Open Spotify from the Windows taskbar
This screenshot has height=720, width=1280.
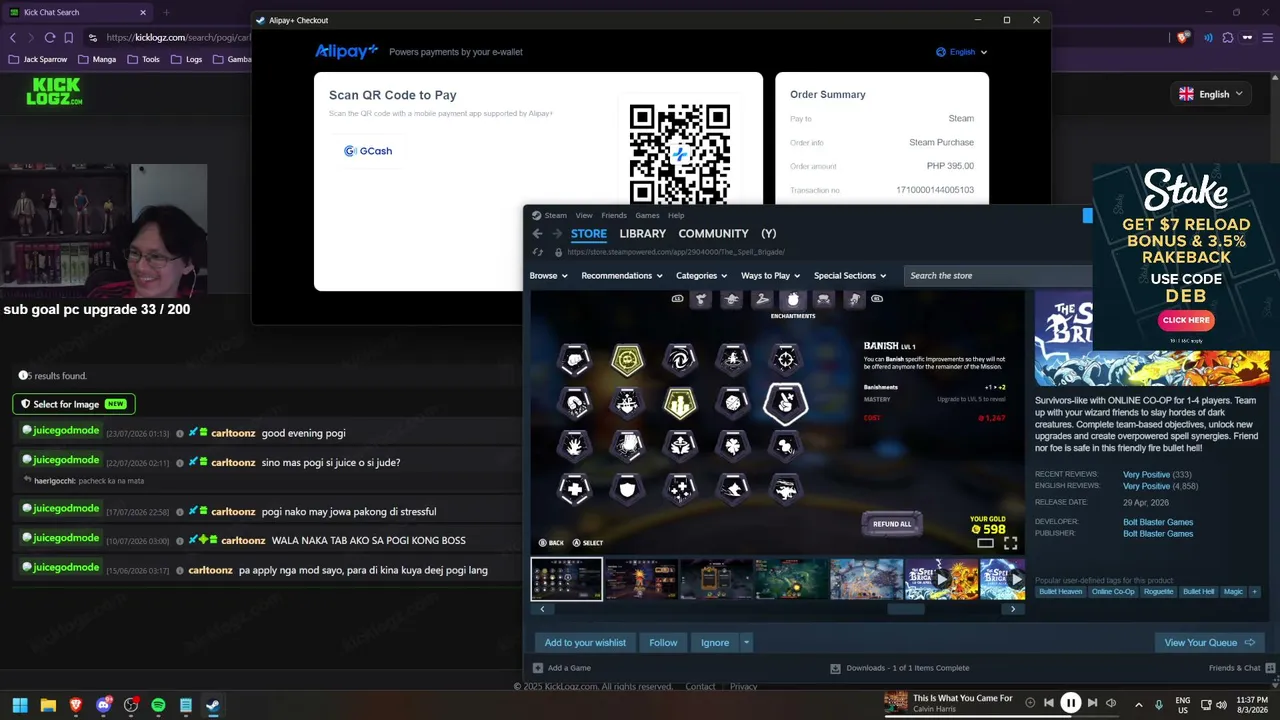tap(158, 705)
